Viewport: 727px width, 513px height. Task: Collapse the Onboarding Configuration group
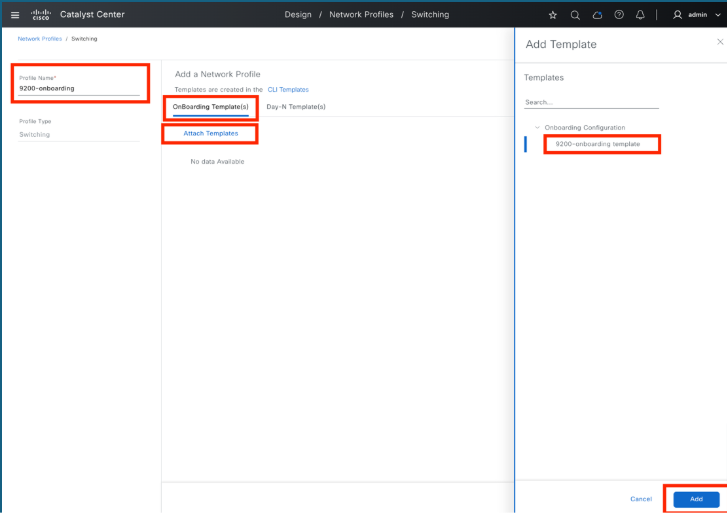(537, 127)
